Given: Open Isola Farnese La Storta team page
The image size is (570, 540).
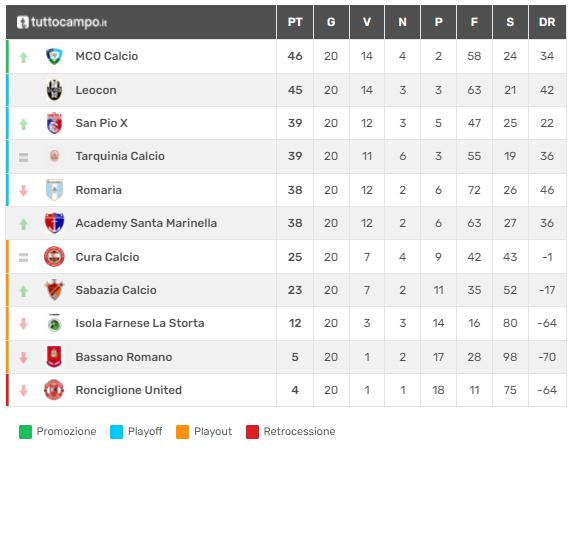Looking at the screenshot, I should (140, 323).
